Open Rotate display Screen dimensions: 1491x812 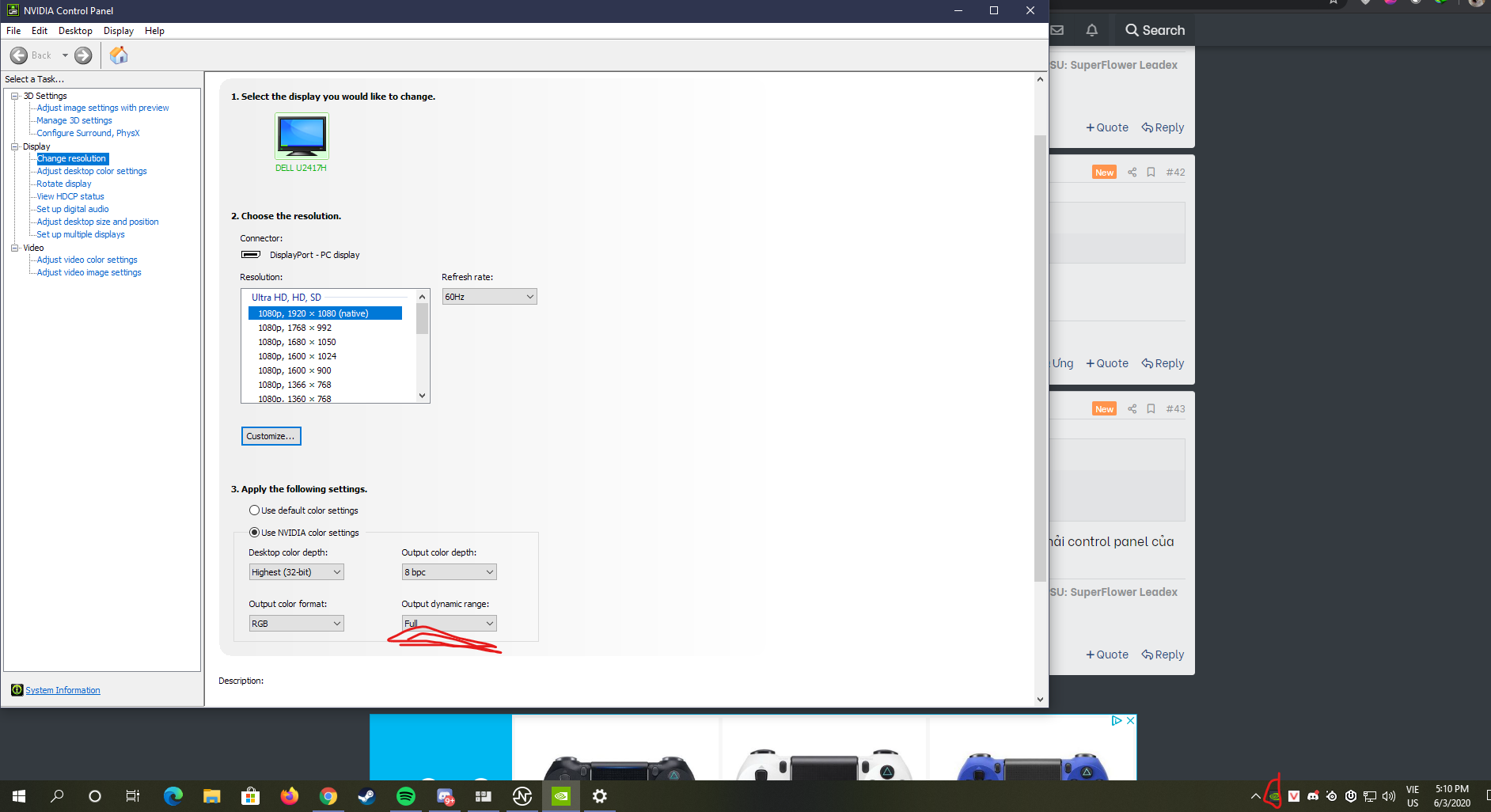pos(64,184)
